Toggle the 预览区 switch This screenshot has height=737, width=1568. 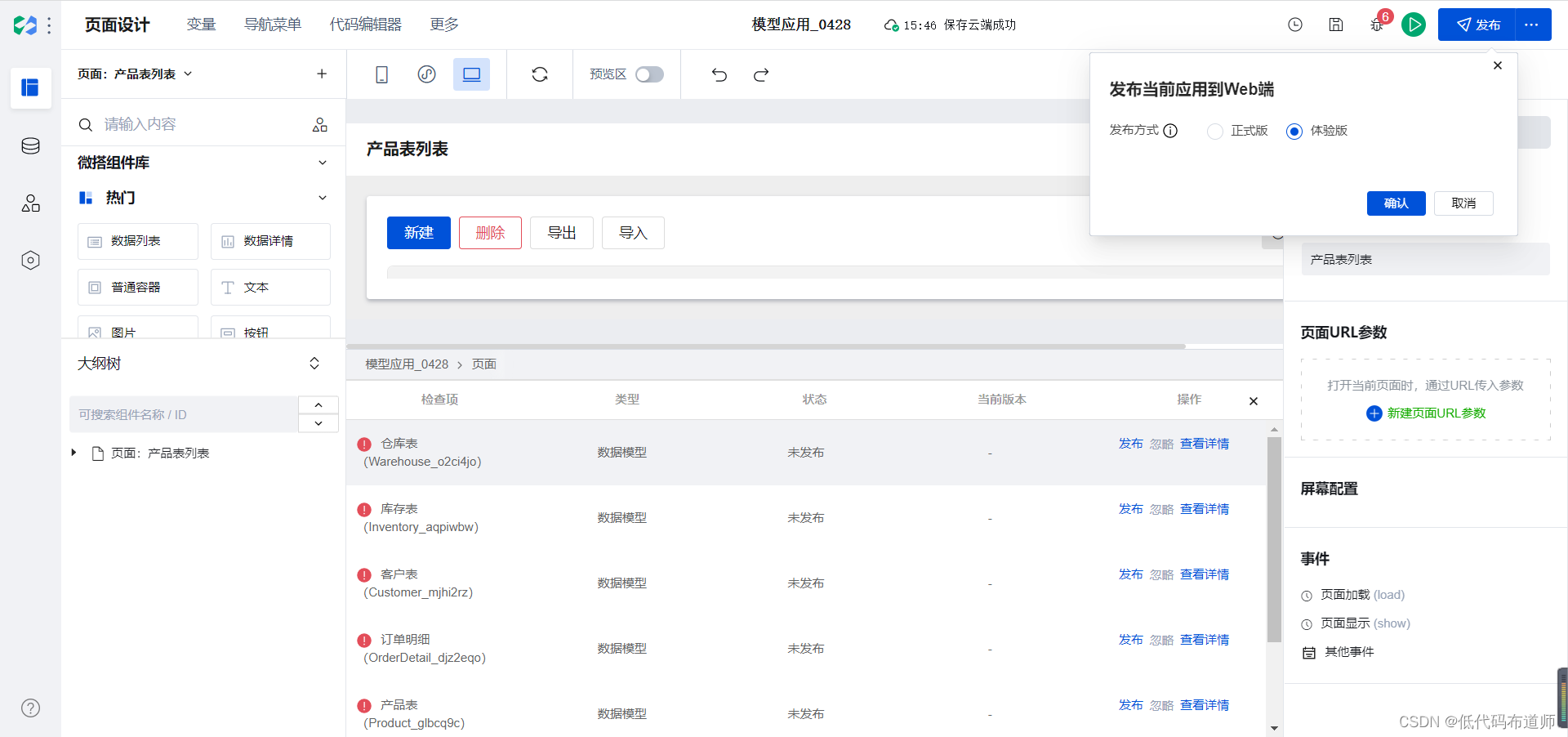649,74
